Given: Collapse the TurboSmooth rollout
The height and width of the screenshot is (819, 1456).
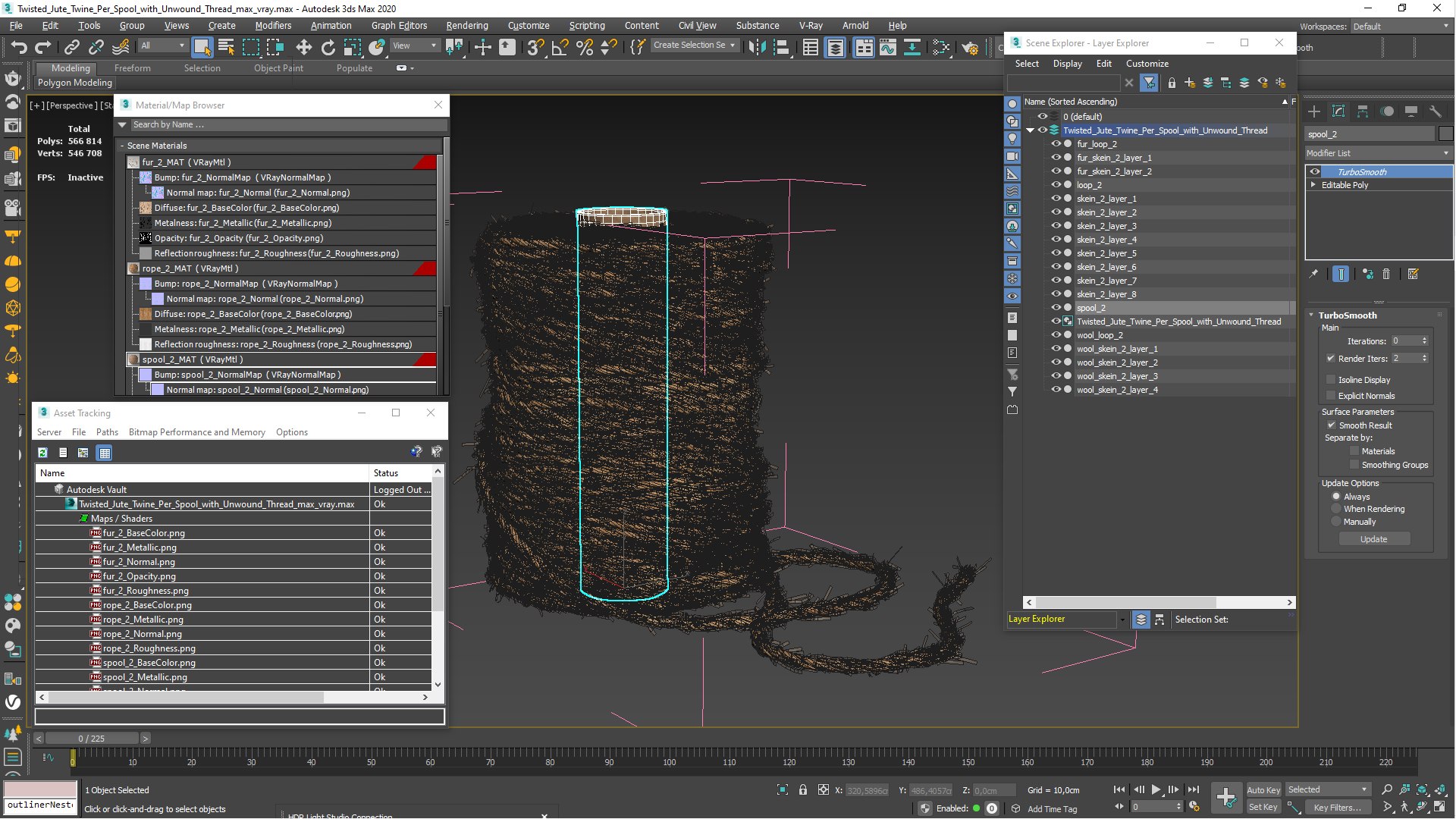Looking at the screenshot, I should click(x=1311, y=315).
